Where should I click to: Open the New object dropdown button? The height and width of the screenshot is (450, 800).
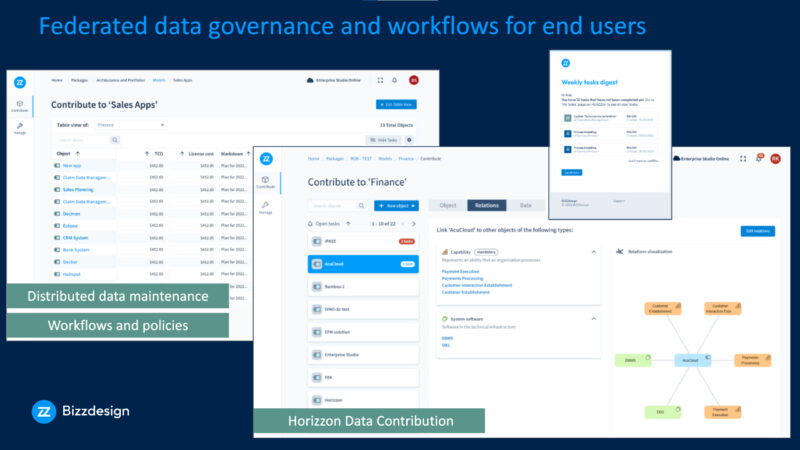tap(396, 206)
